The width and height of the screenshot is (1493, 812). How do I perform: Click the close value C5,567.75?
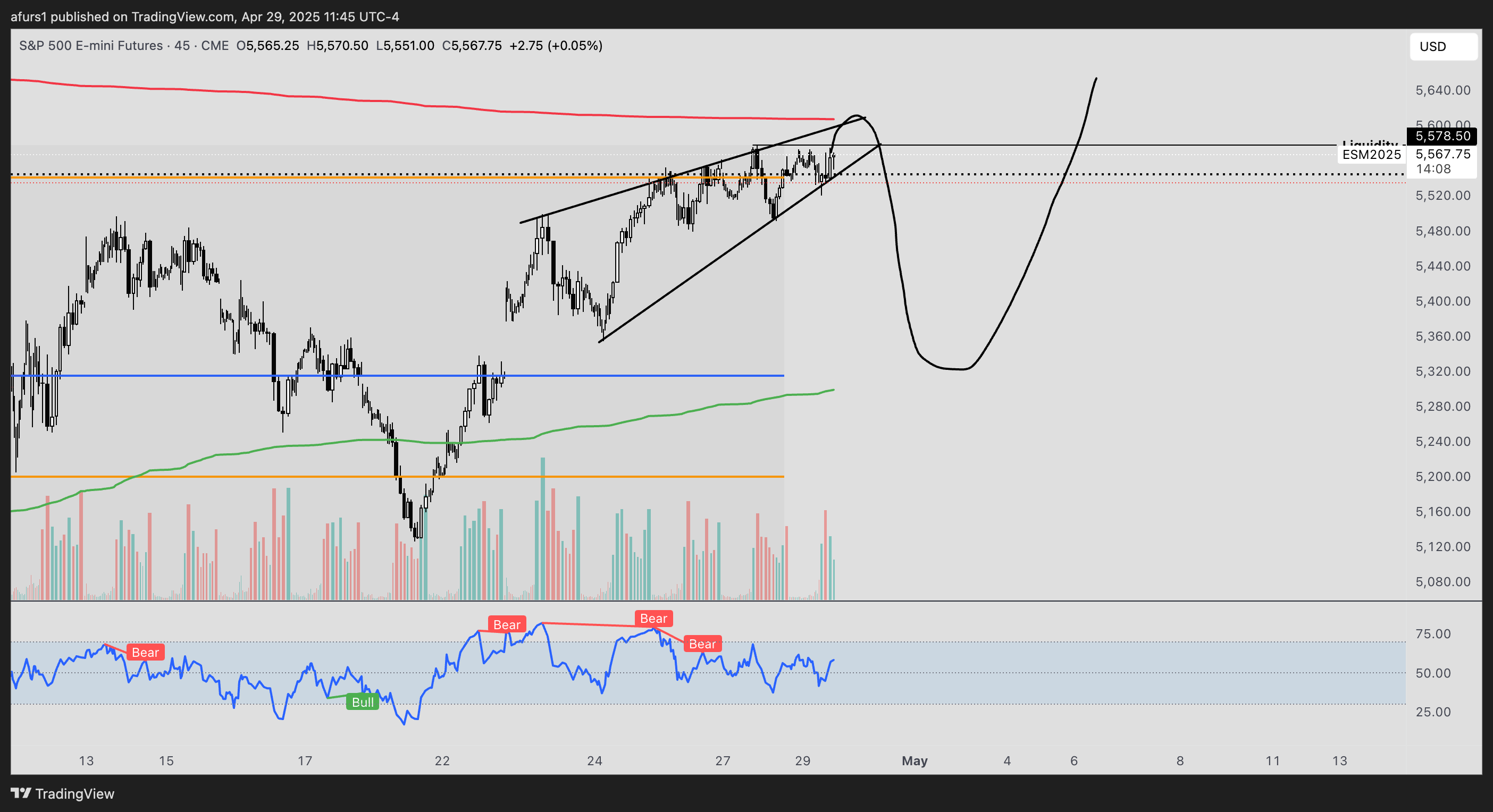click(x=472, y=45)
